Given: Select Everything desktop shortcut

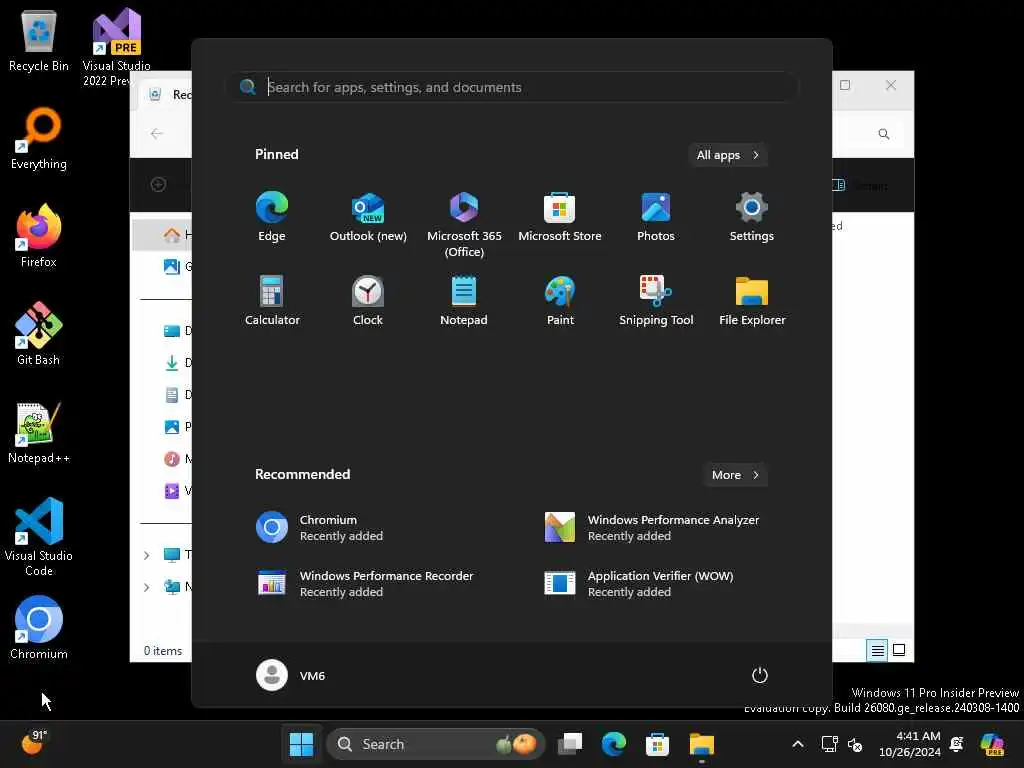Looking at the screenshot, I should click(39, 139).
